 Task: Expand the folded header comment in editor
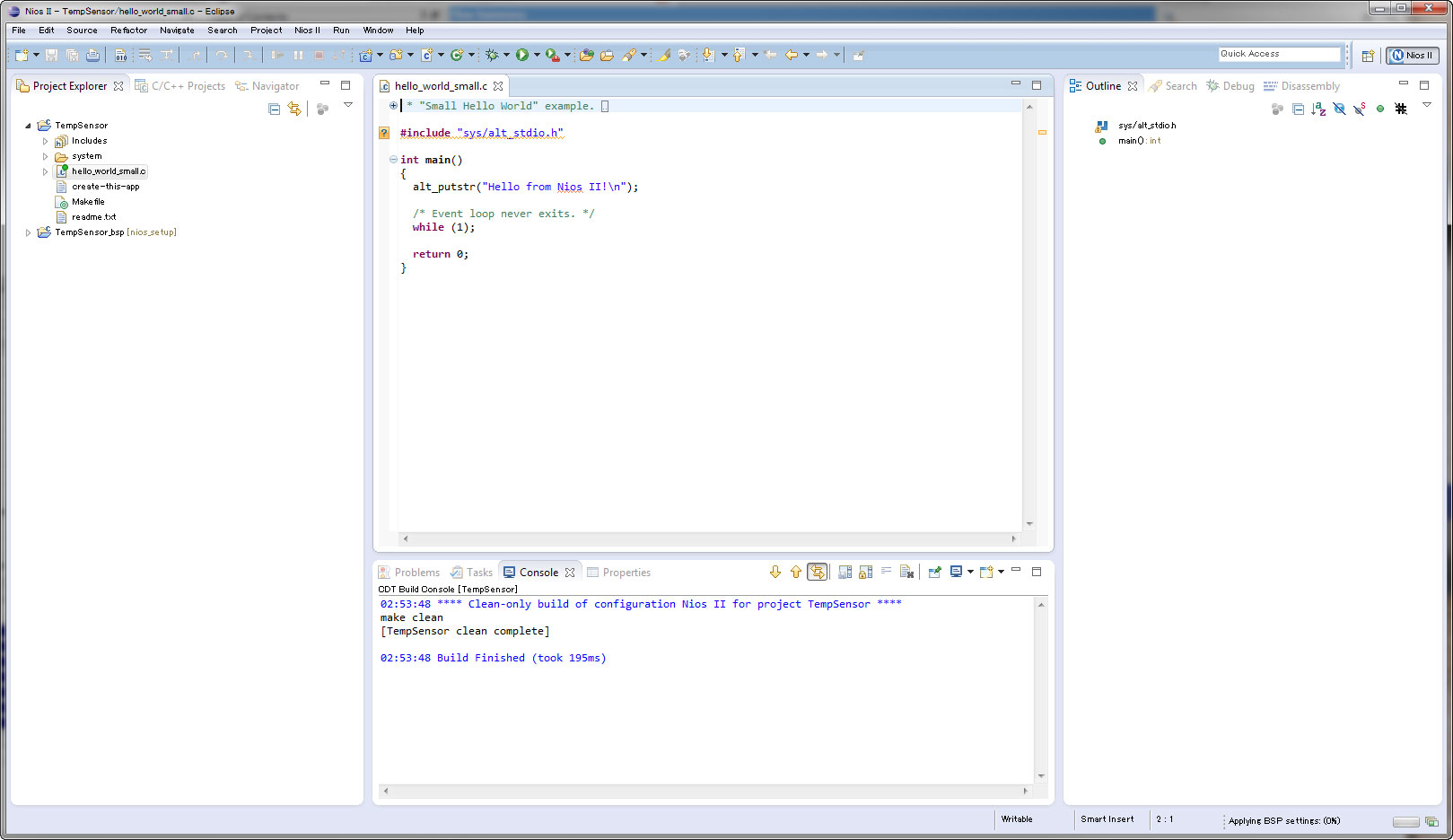click(x=393, y=106)
